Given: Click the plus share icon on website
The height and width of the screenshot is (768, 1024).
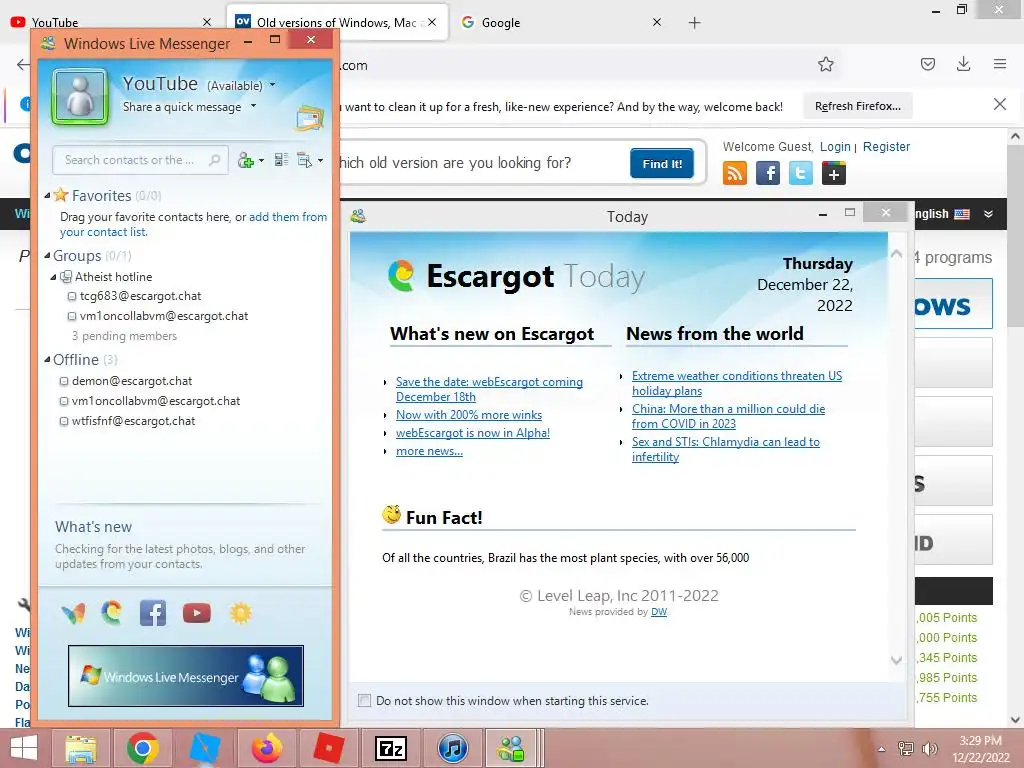Looking at the screenshot, I should [834, 173].
